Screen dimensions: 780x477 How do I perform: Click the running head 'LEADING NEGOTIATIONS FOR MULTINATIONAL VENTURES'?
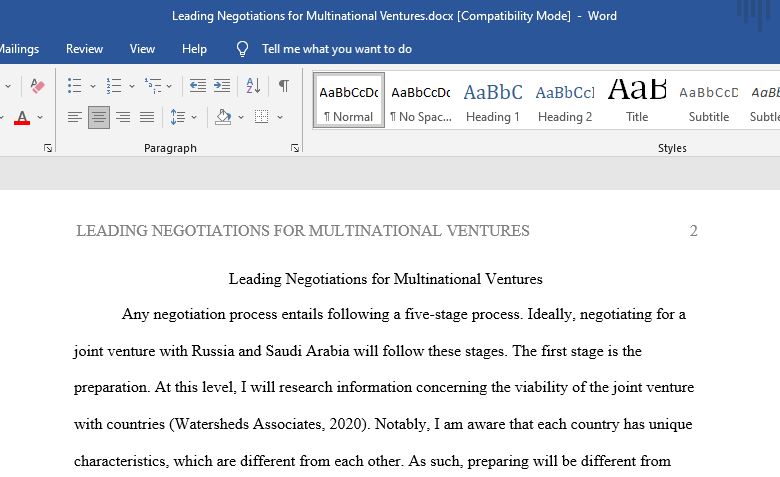[302, 231]
